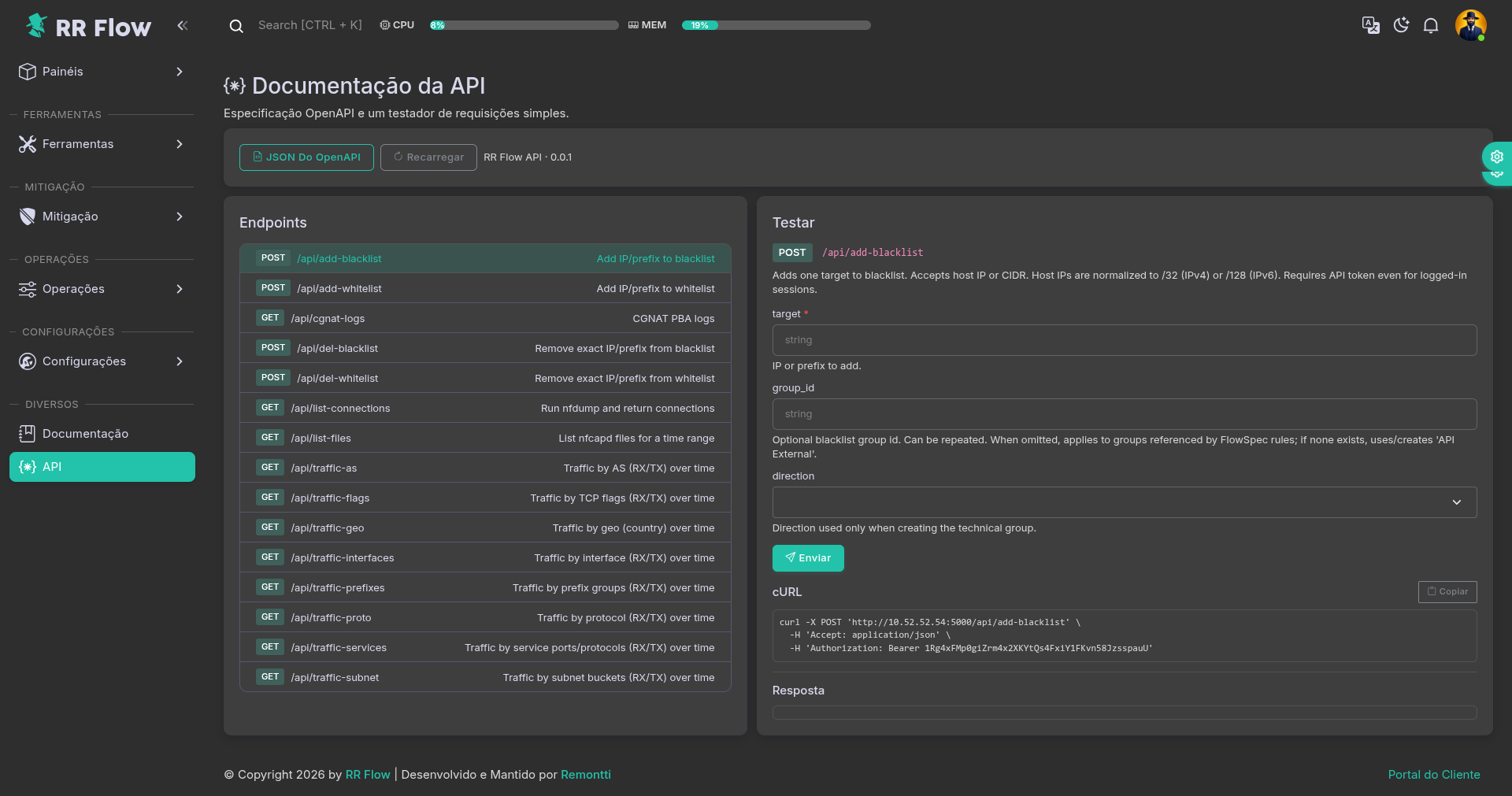Screen dimensions: 1512x796
Task: Select the /api/traffic-geo endpoint row
Action: (485, 528)
